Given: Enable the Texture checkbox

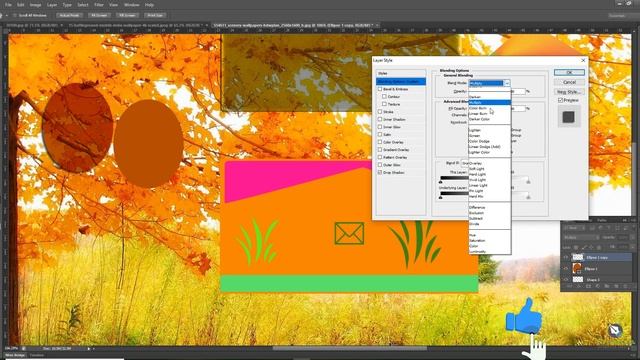Looking at the screenshot, I should (x=384, y=104).
